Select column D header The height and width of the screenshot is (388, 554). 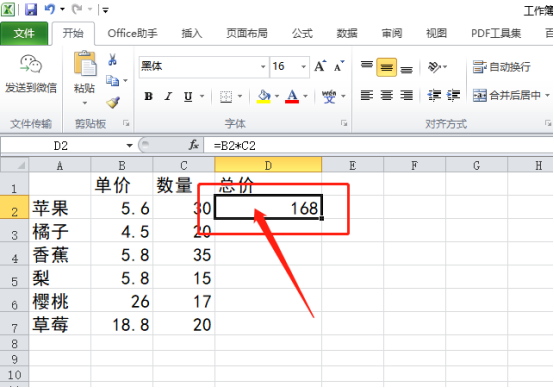[x=268, y=165]
